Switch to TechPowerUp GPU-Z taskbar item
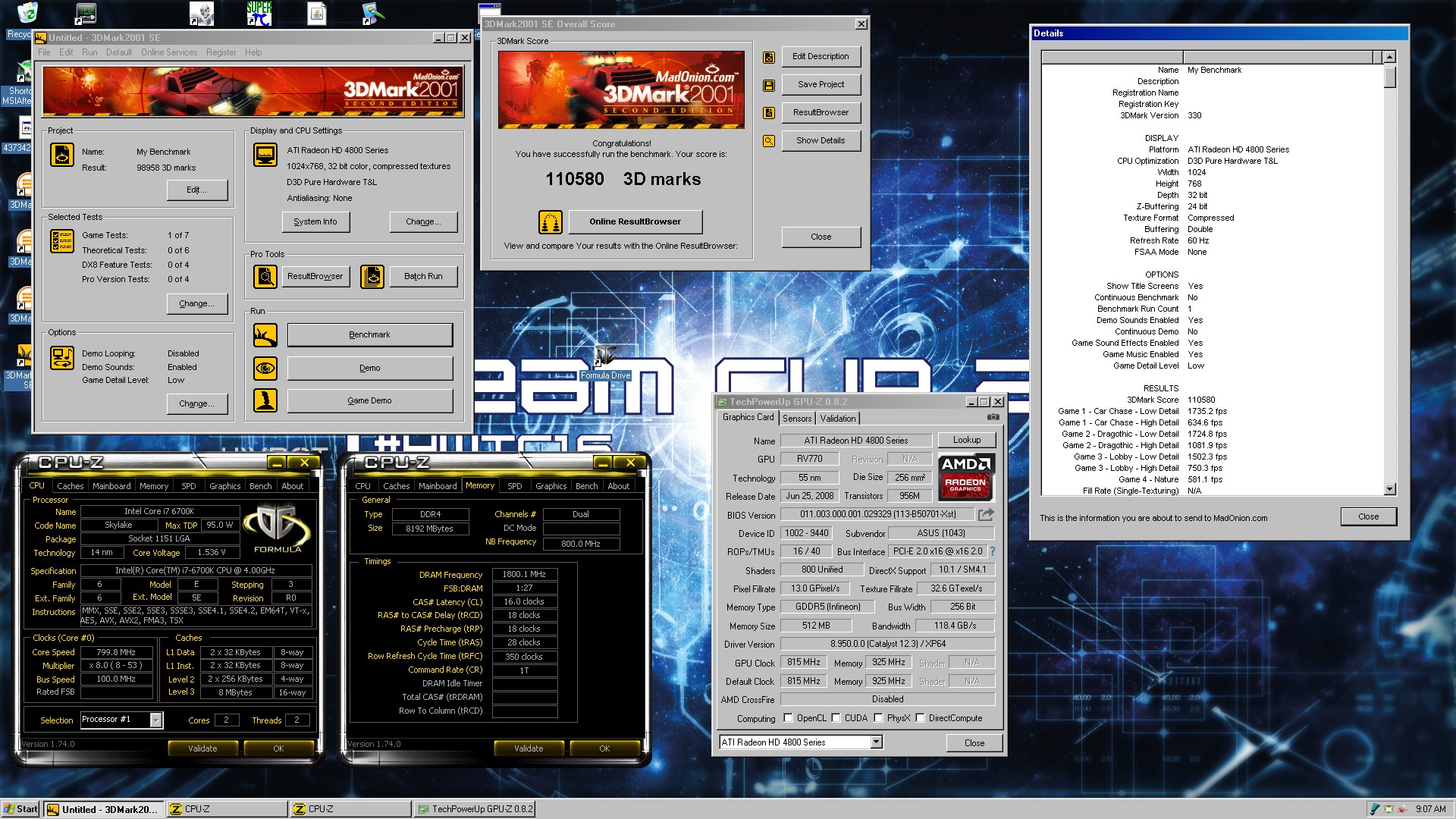The height and width of the screenshot is (819, 1456). click(x=475, y=809)
